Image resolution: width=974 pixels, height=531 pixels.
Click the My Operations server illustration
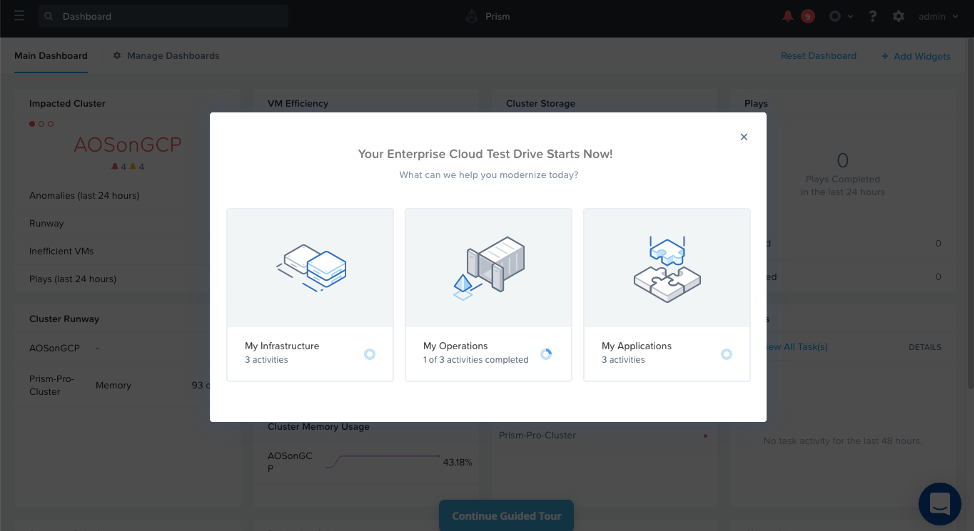point(488,267)
